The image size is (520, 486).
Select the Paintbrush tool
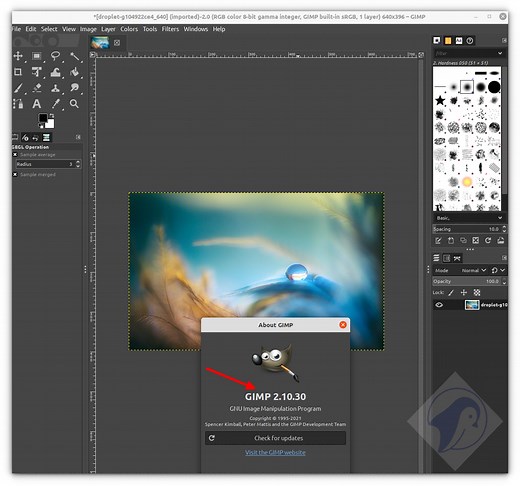[x=18, y=88]
